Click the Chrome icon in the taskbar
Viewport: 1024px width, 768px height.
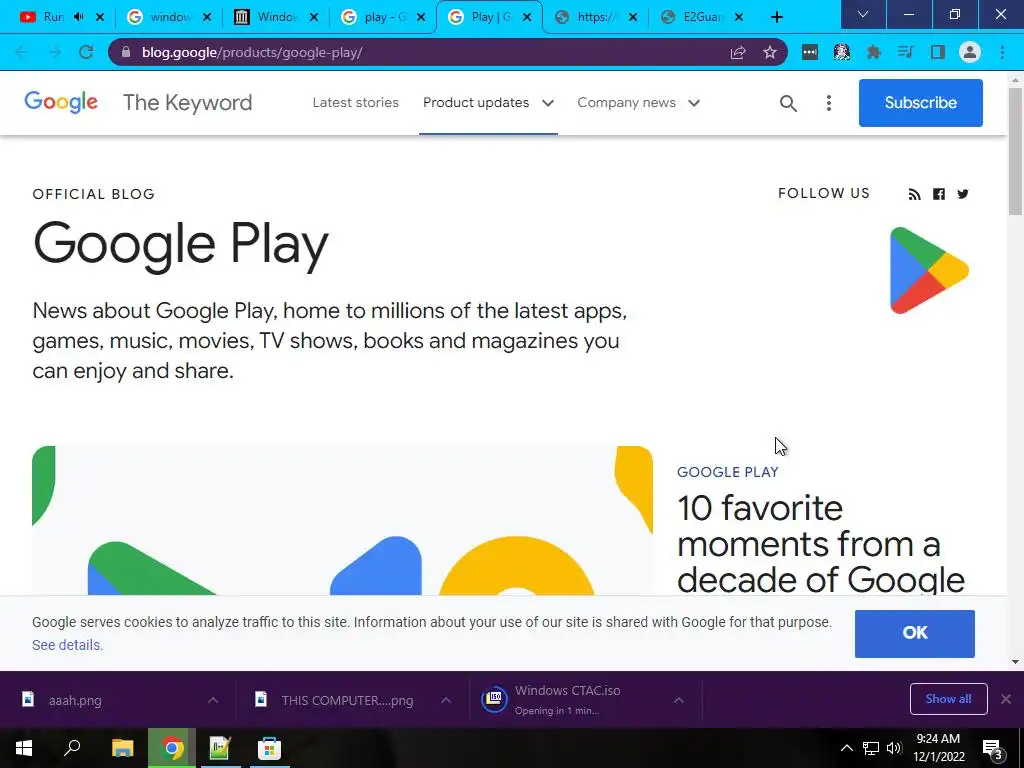click(x=172, y=748)
